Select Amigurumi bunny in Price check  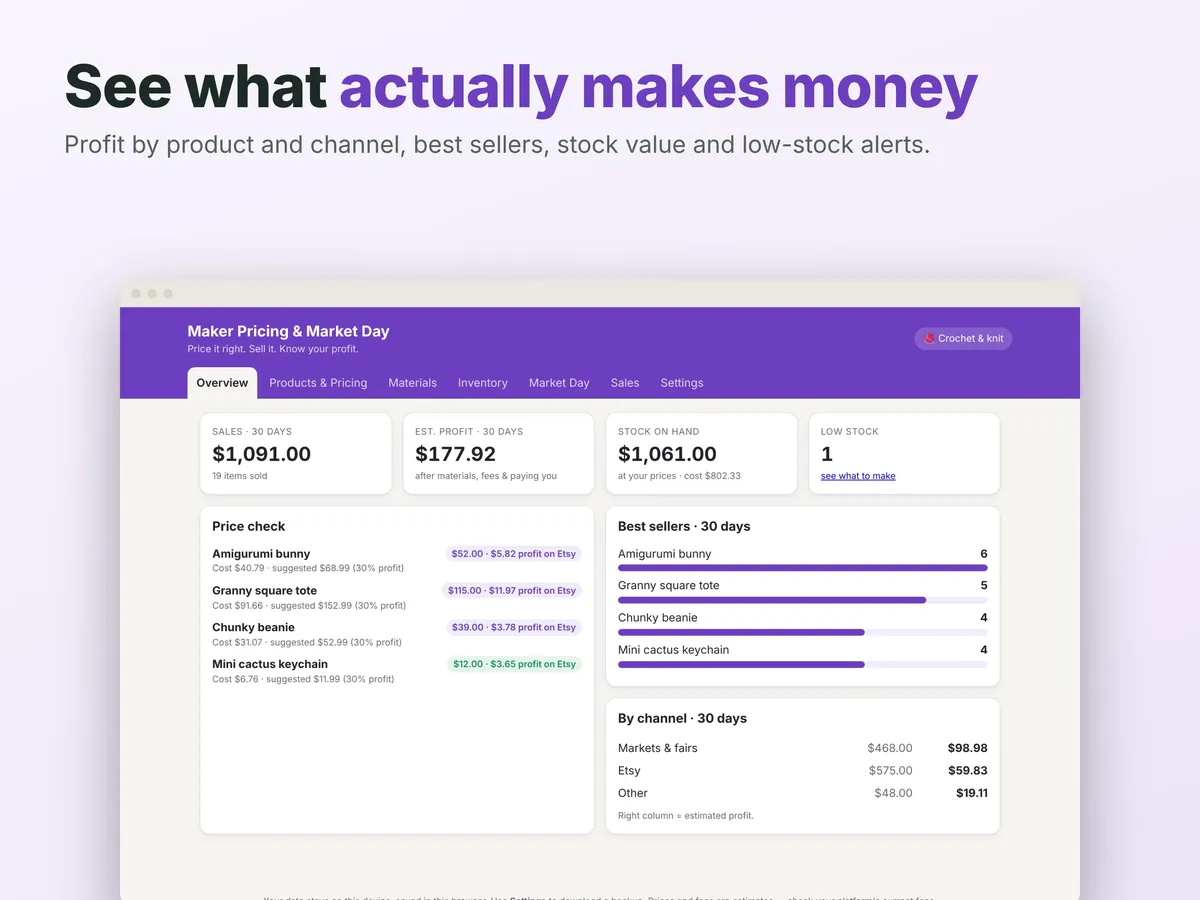click(261, 554)
